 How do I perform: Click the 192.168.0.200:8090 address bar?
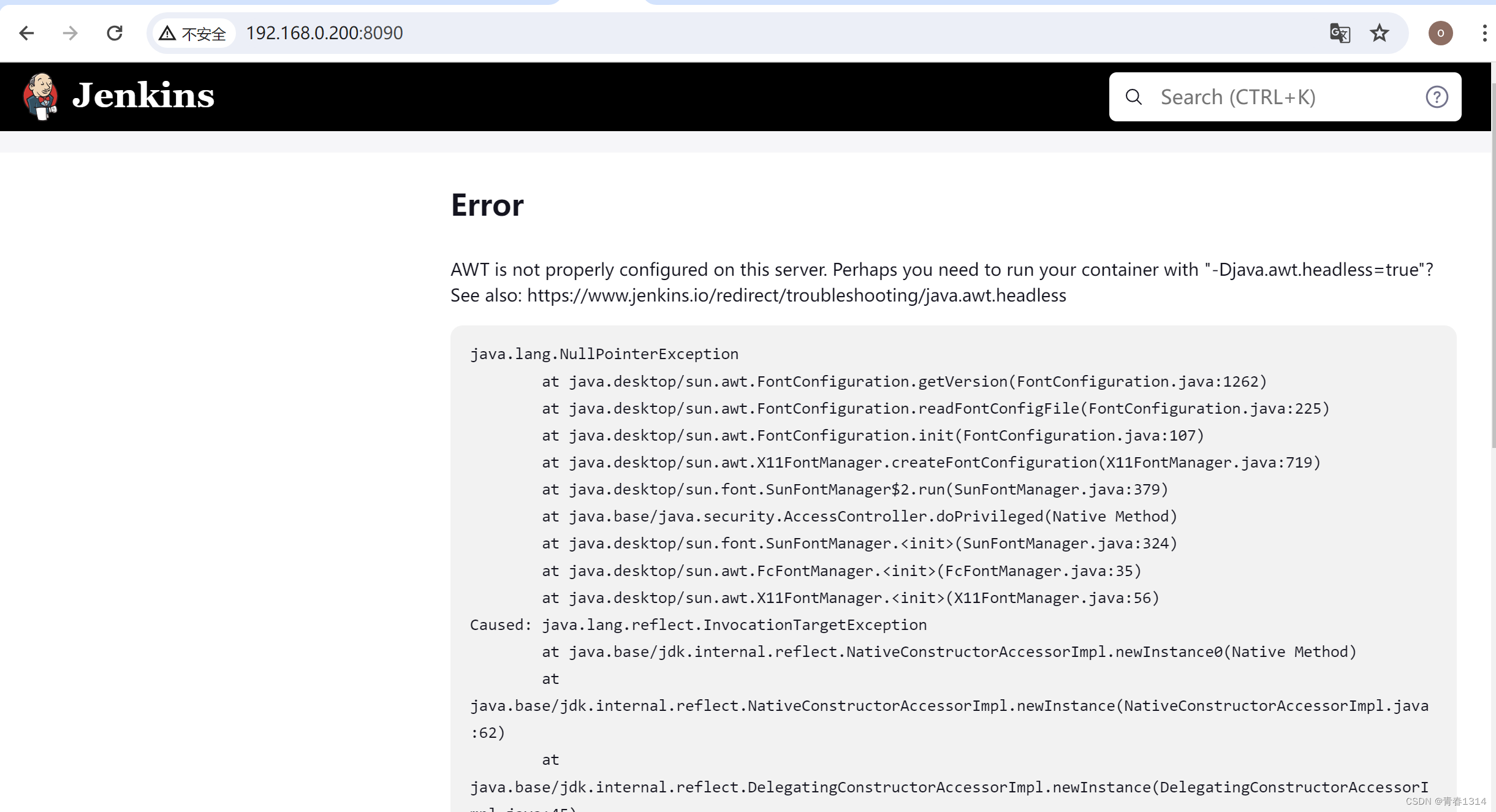point(324,32)
